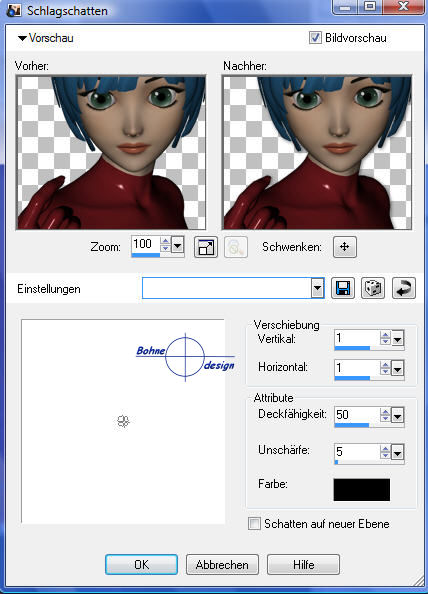This screenshot has height=594, width=428.
Task: Click the save preset floppy disk icon
Action: 343,288
